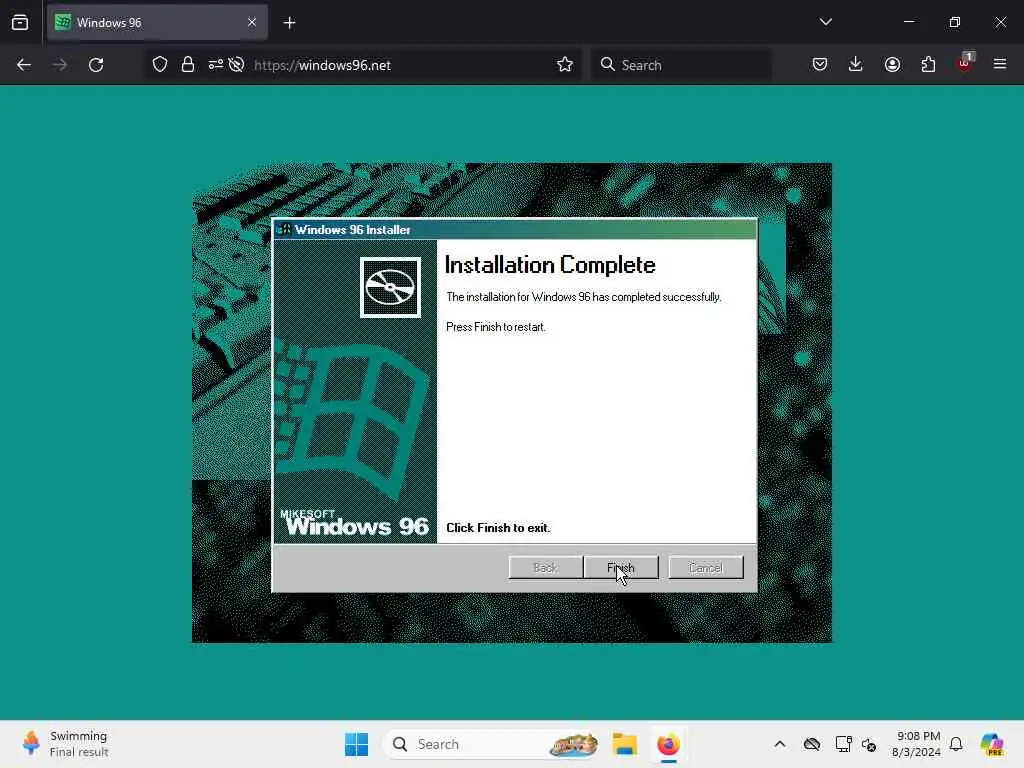Open the Extensions puzzle icon

click(x=928, y=65)
